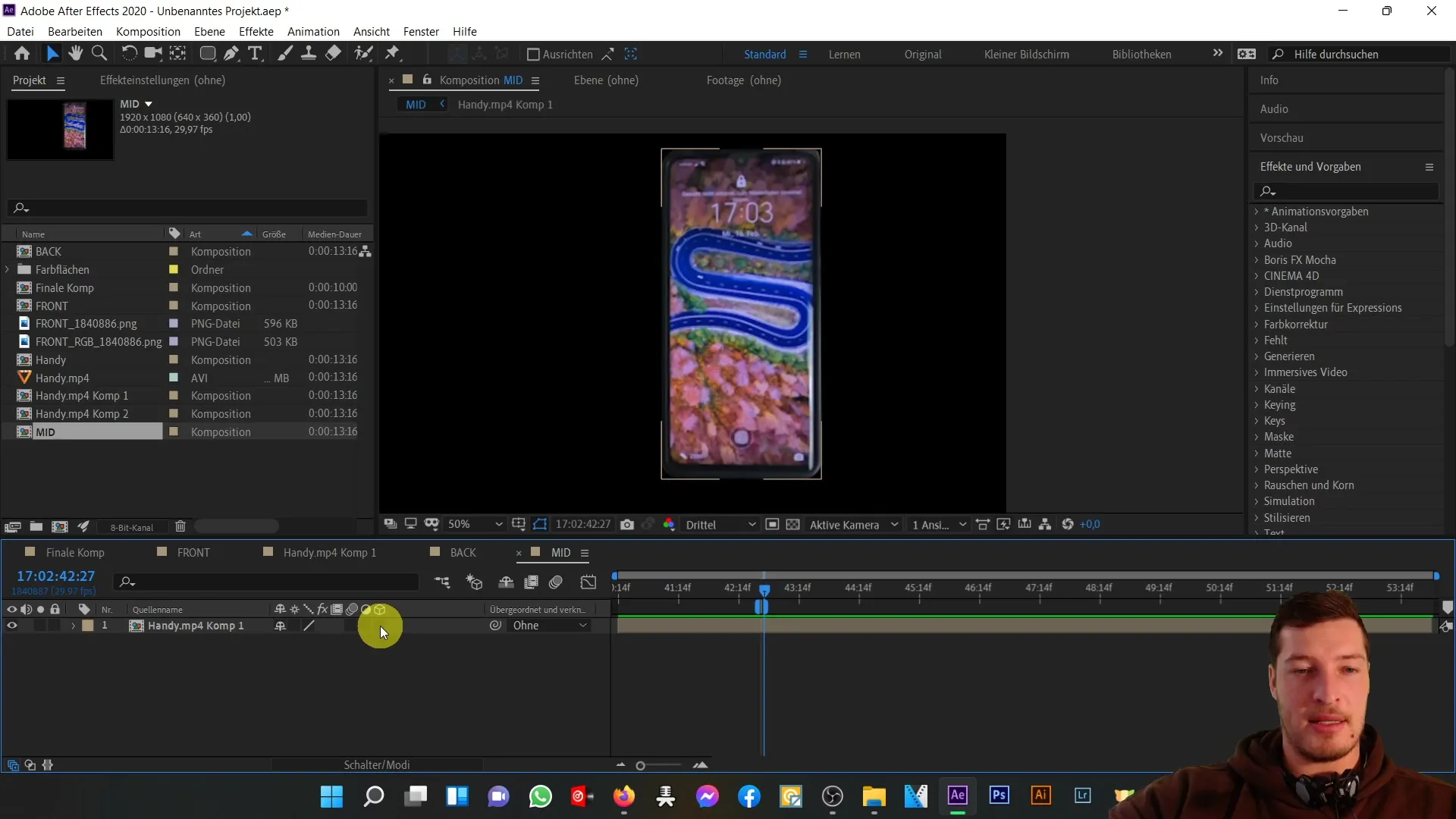The image size is (1456, 819).
Task: Select the Type text tool
Action: (256, 54)
